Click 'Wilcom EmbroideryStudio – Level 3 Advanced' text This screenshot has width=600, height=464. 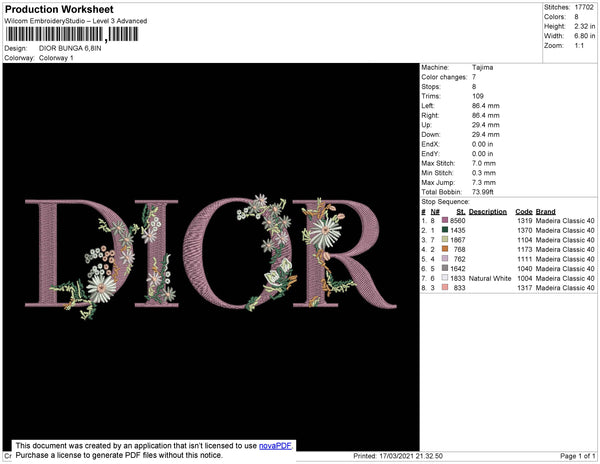coord(76,21)
